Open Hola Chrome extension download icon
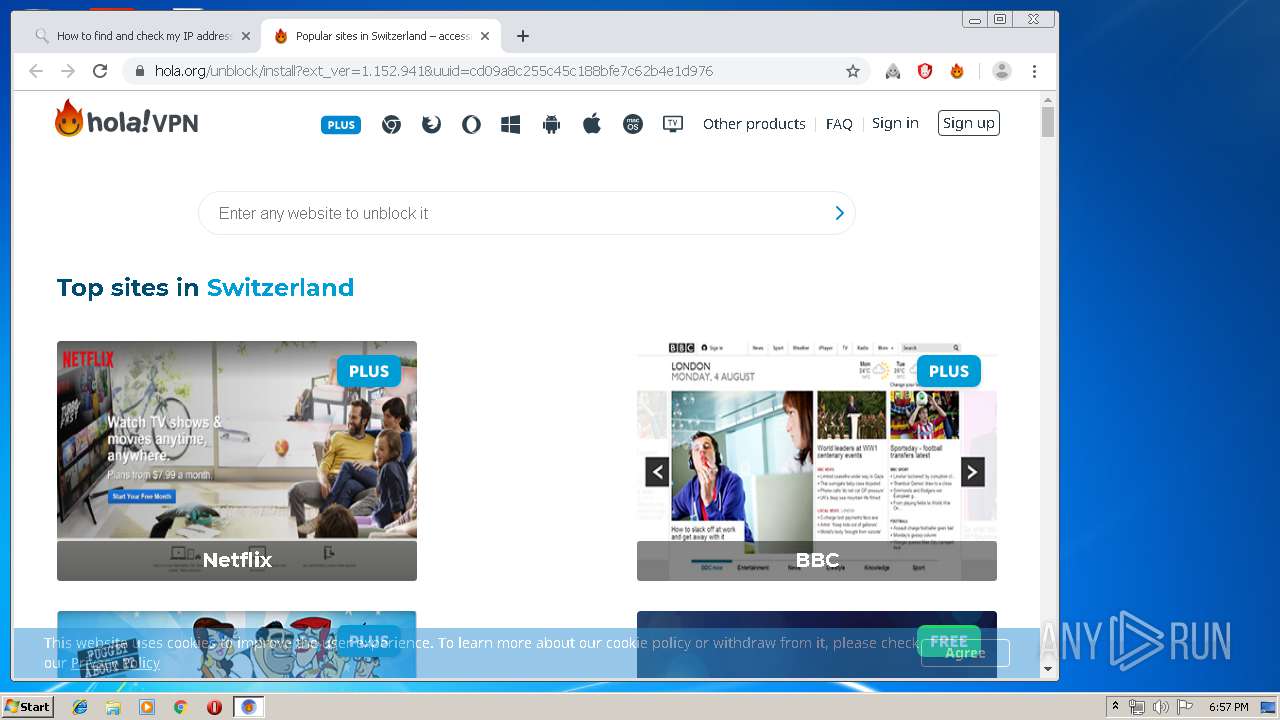 pos(391,124)
